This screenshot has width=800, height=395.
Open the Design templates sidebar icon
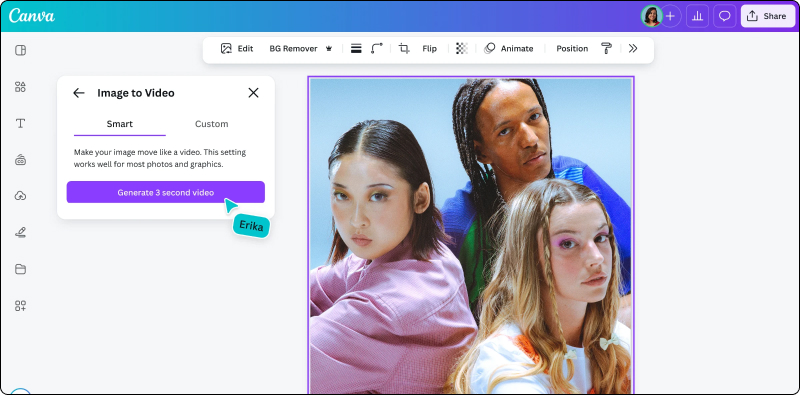point(20,50)
